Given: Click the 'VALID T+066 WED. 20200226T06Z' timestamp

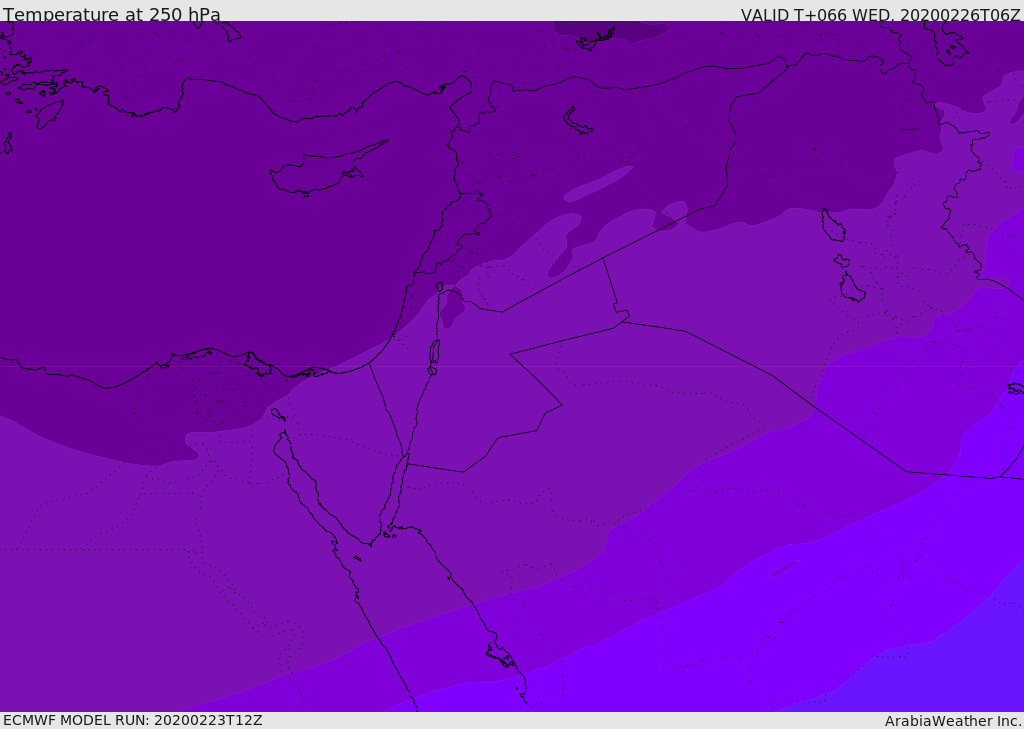Looking at the screenshot, I should tap(880, 15).
